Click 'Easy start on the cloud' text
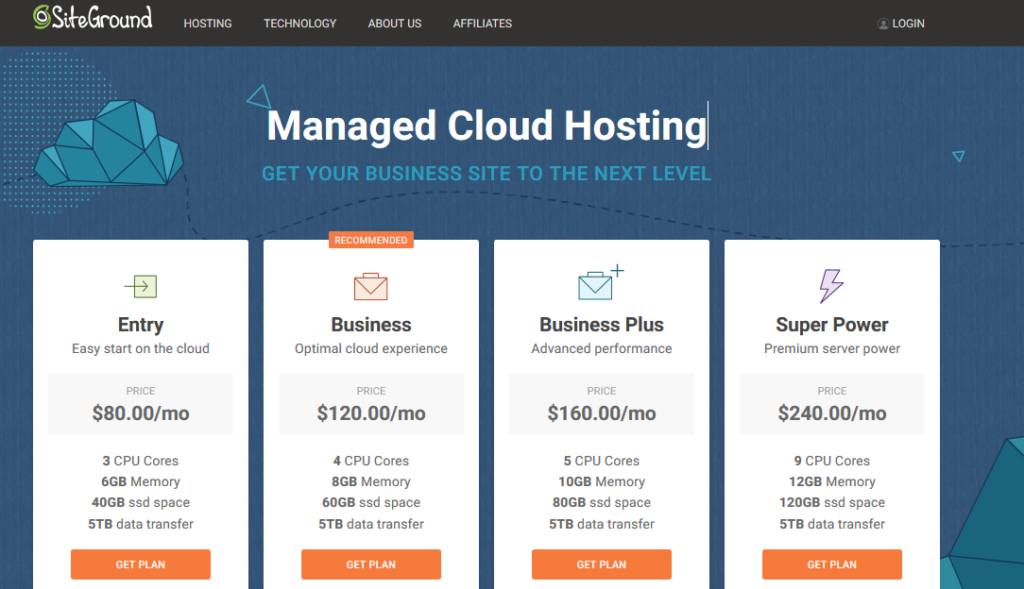The width and height of the screenshot is (1024, 589). pyautogui.click(x=140, y=349)
